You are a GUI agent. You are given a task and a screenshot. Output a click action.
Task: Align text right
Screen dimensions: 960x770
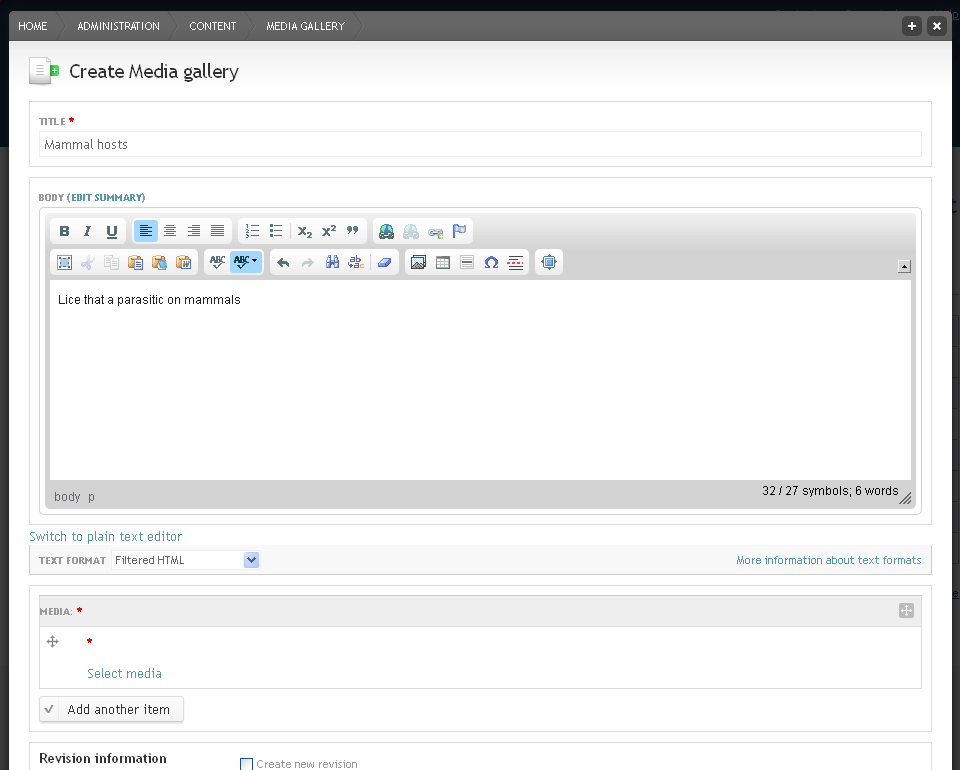[193, 231]
